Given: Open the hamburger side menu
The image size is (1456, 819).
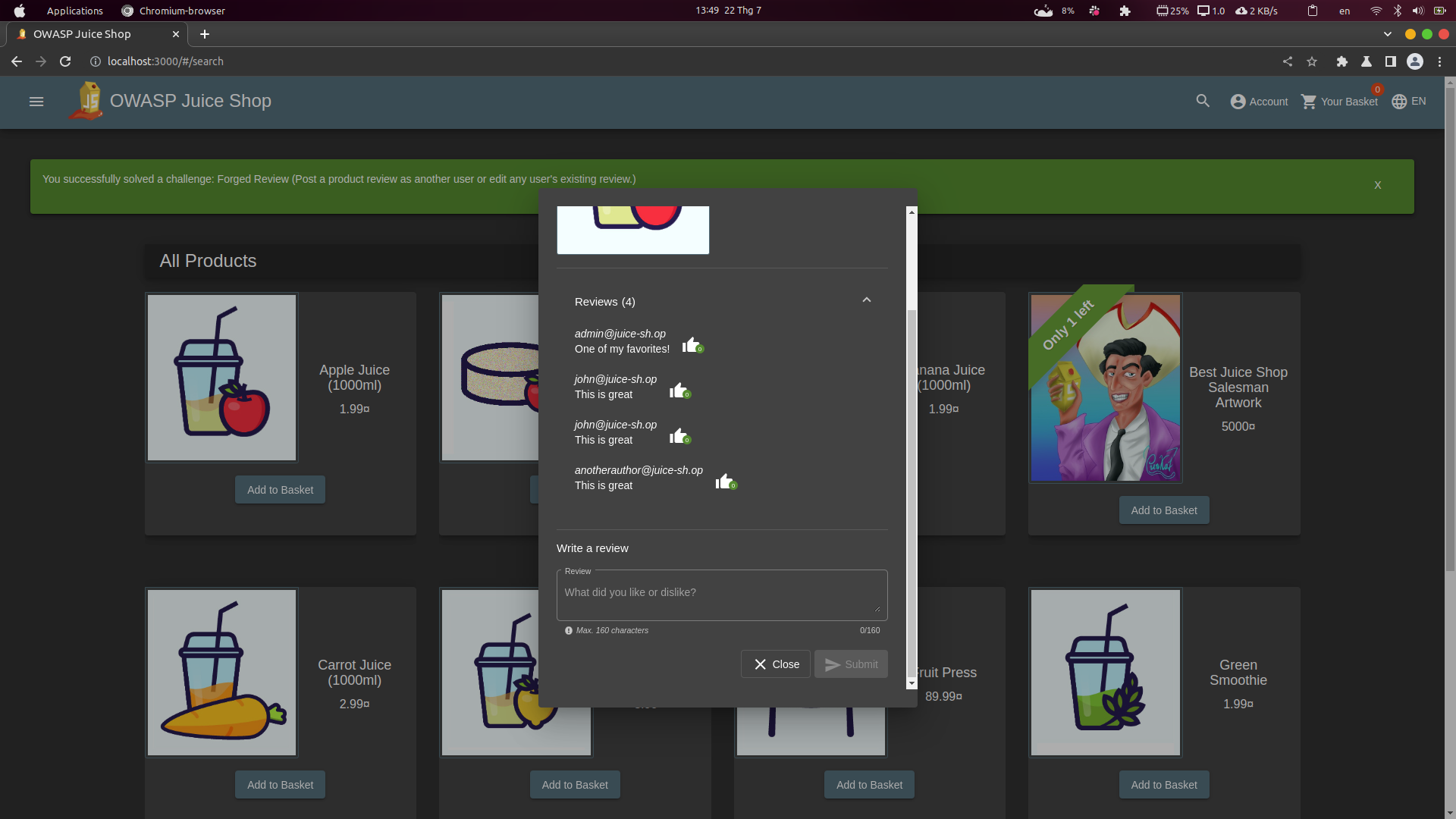Looking at the screenshot, I should [x=36, y=102].
